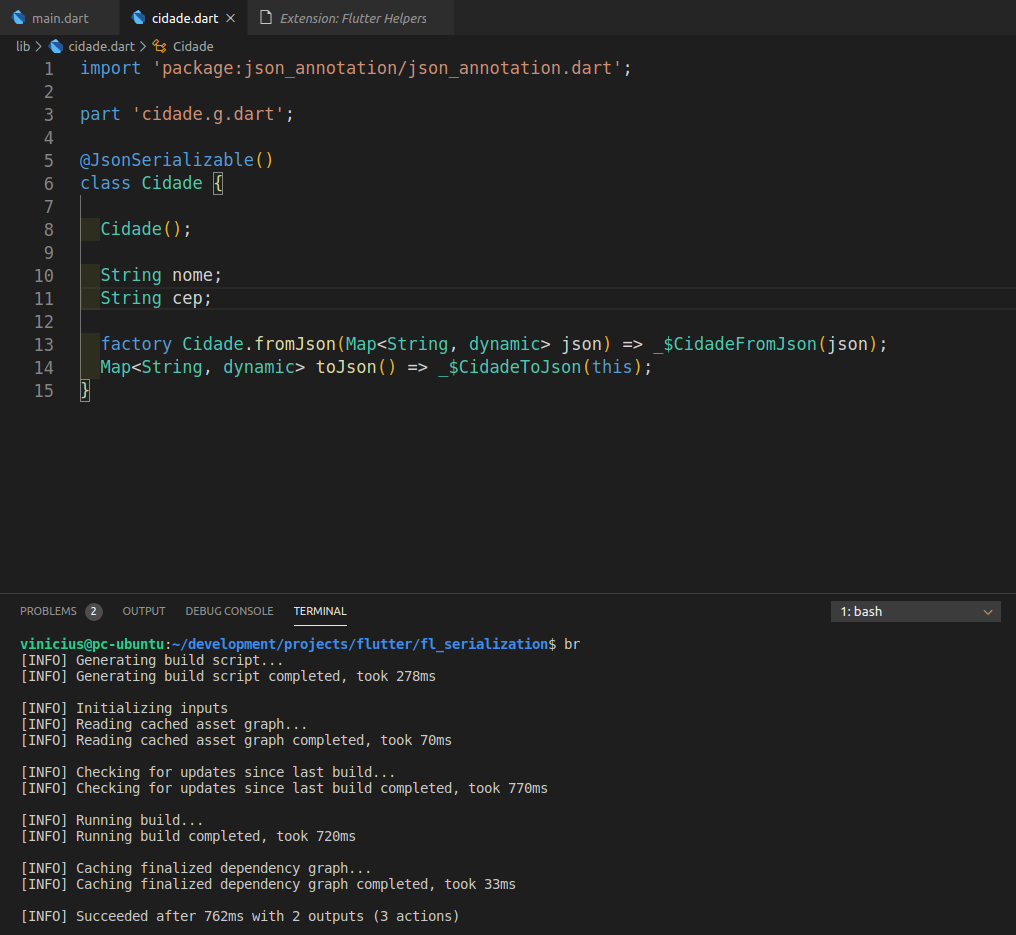Screen dimensions: 1016x935
Task: Click 'Running build completed, took 720ms' line
Action: point(189,837)
